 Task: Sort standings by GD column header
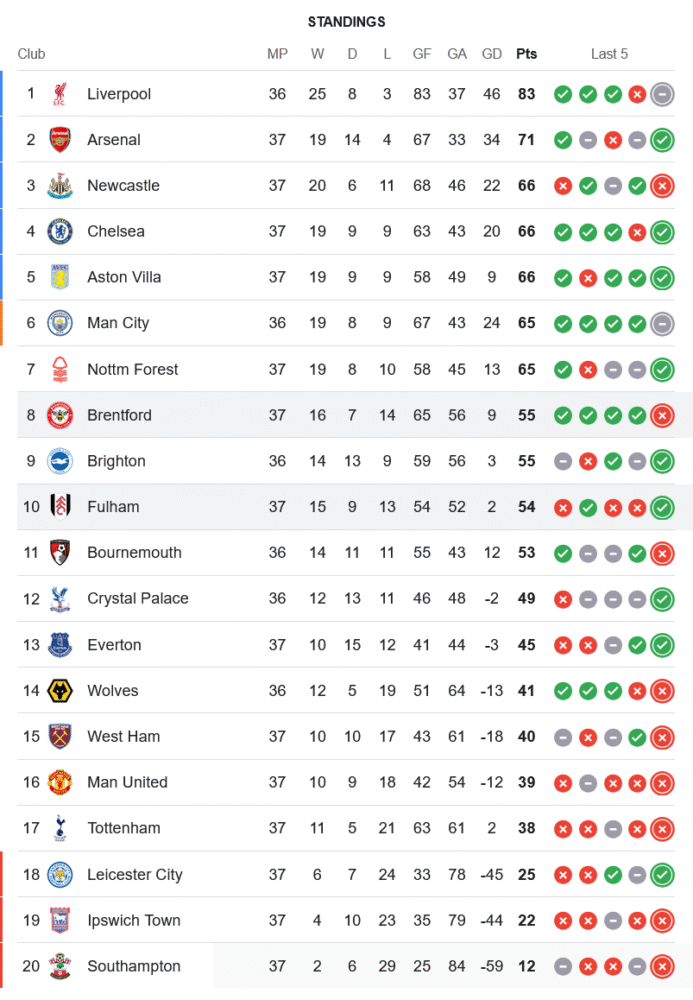491,54
